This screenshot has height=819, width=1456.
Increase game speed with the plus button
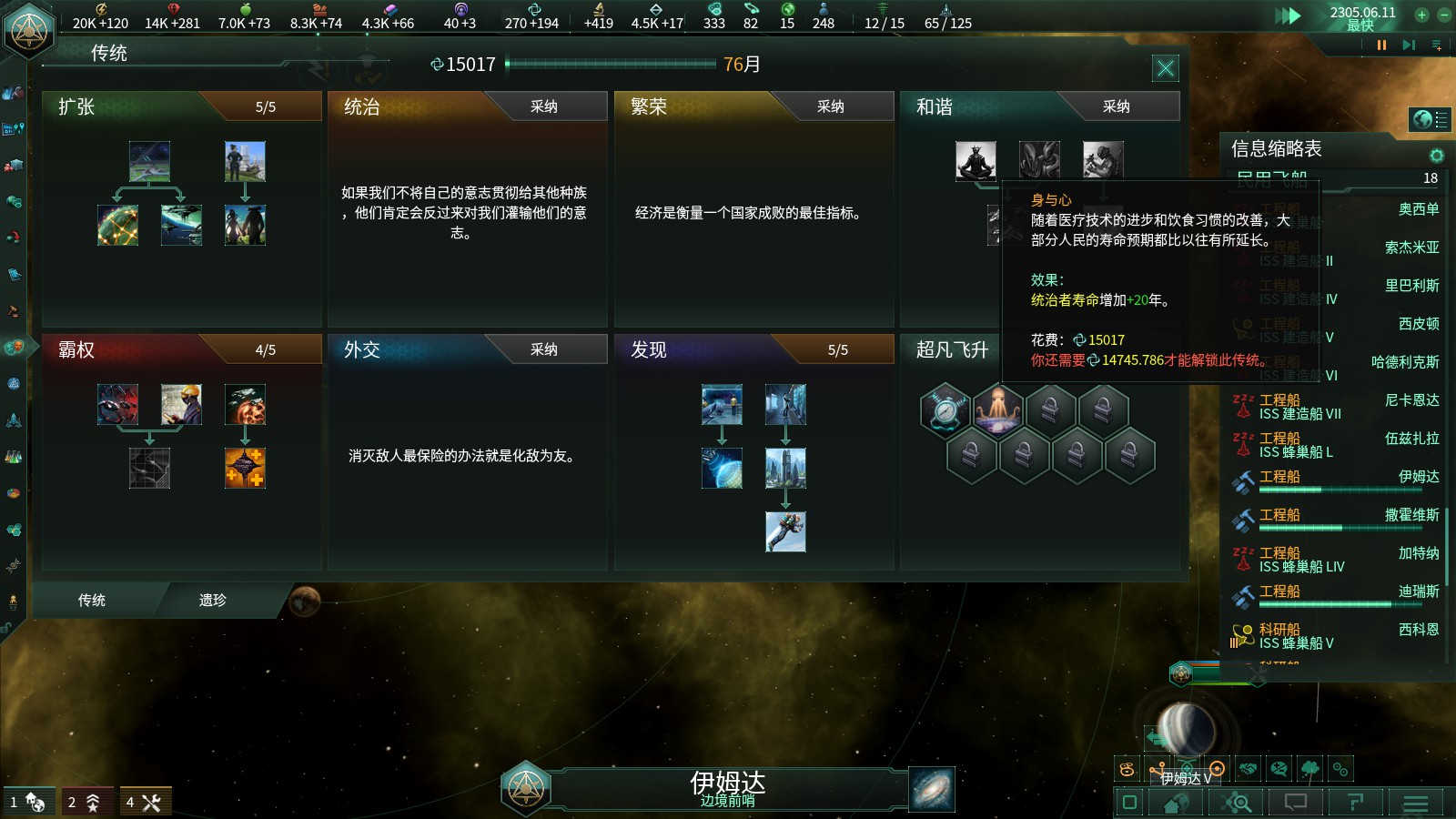click(1421, 15)
